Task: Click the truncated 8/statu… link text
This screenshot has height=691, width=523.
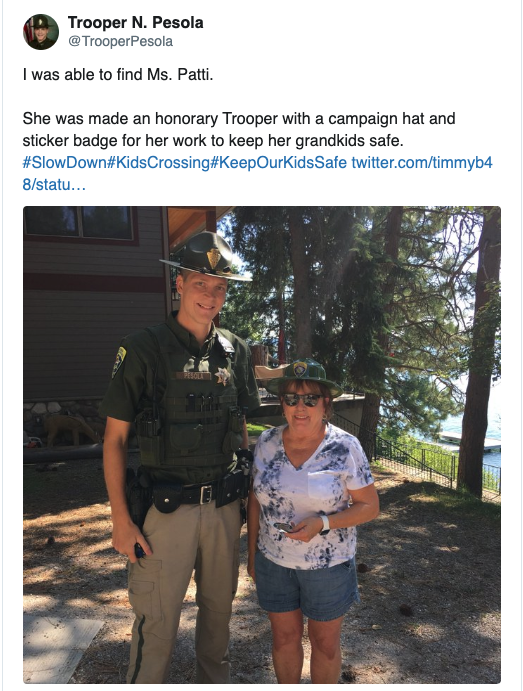Action: coord(54,184)
